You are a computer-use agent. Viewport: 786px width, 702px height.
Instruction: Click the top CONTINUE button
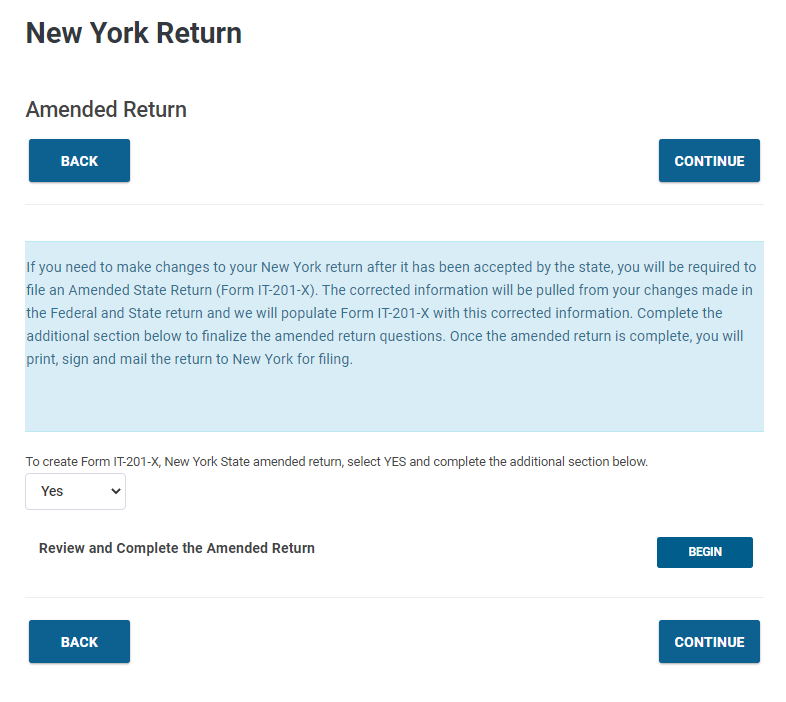click(709, 160)
